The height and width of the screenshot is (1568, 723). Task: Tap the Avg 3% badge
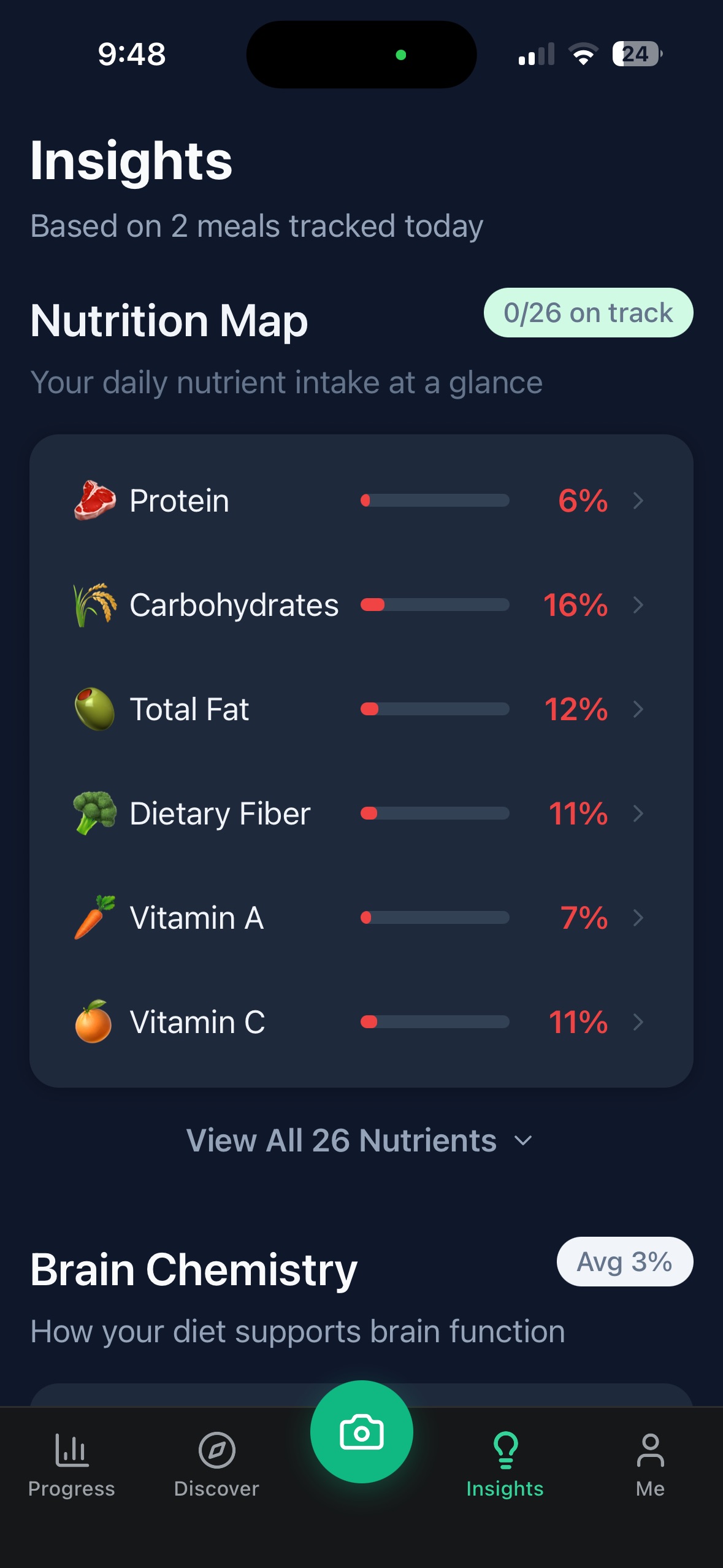[x=624, y=1262]
